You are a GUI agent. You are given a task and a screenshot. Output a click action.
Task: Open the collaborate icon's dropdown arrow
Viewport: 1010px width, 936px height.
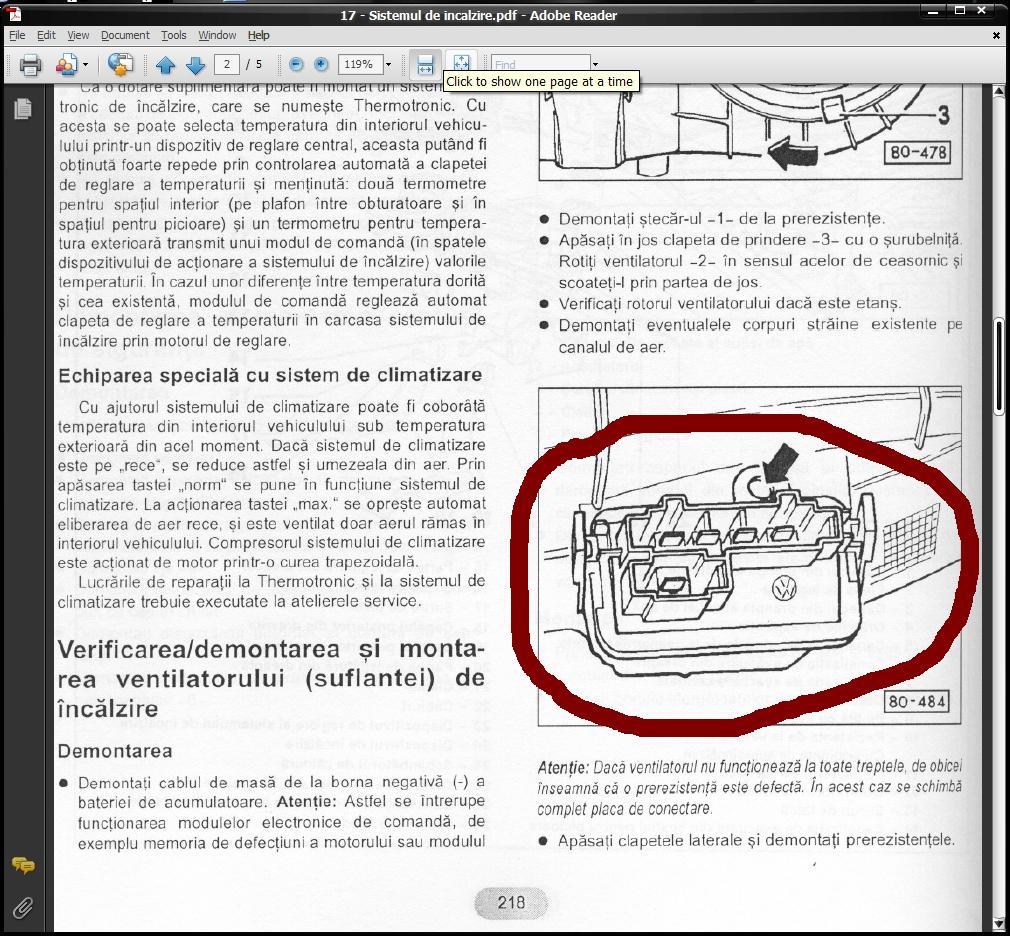click(x=85, y=64)
